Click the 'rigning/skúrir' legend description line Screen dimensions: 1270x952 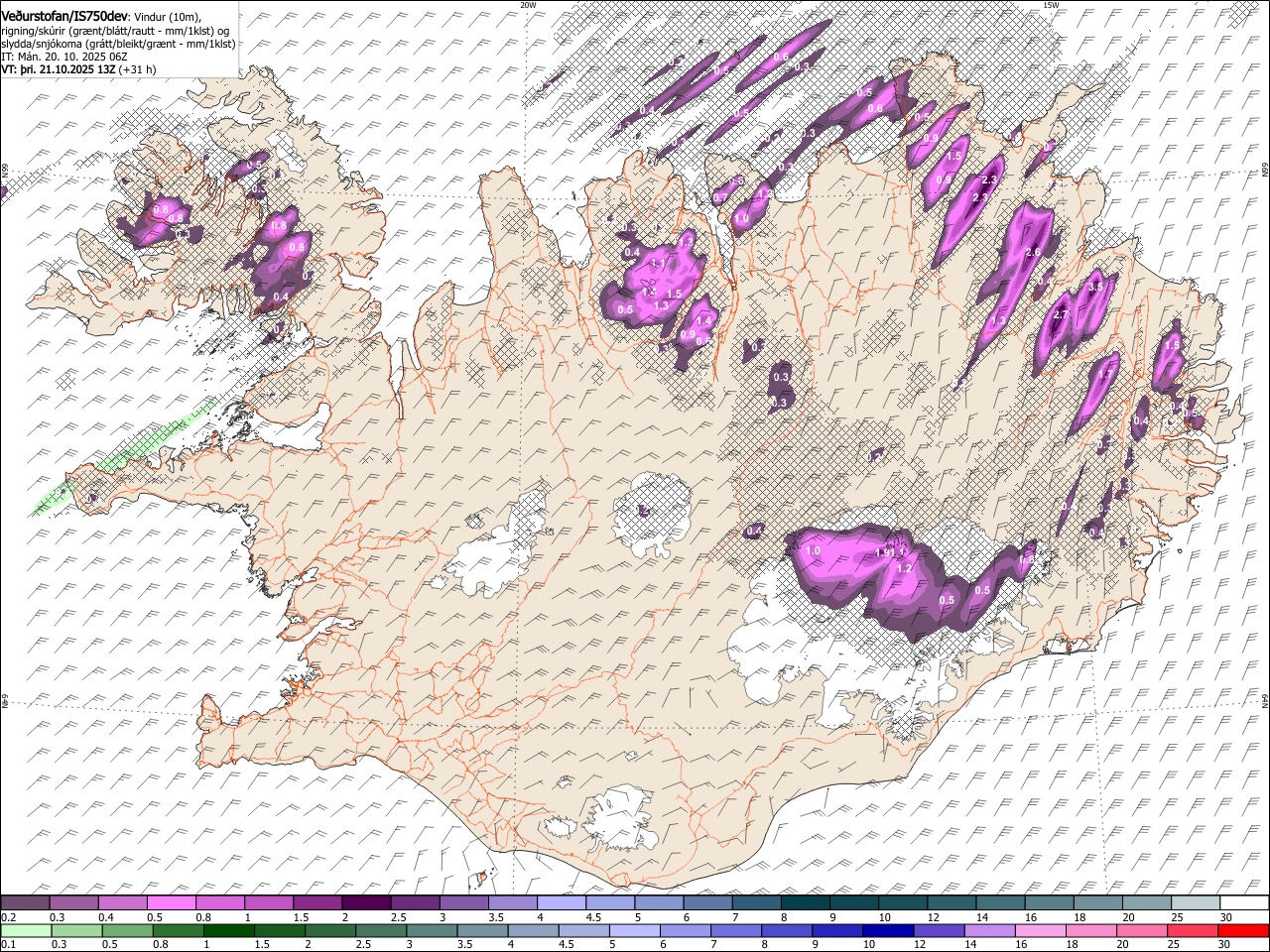pos(115,31)
